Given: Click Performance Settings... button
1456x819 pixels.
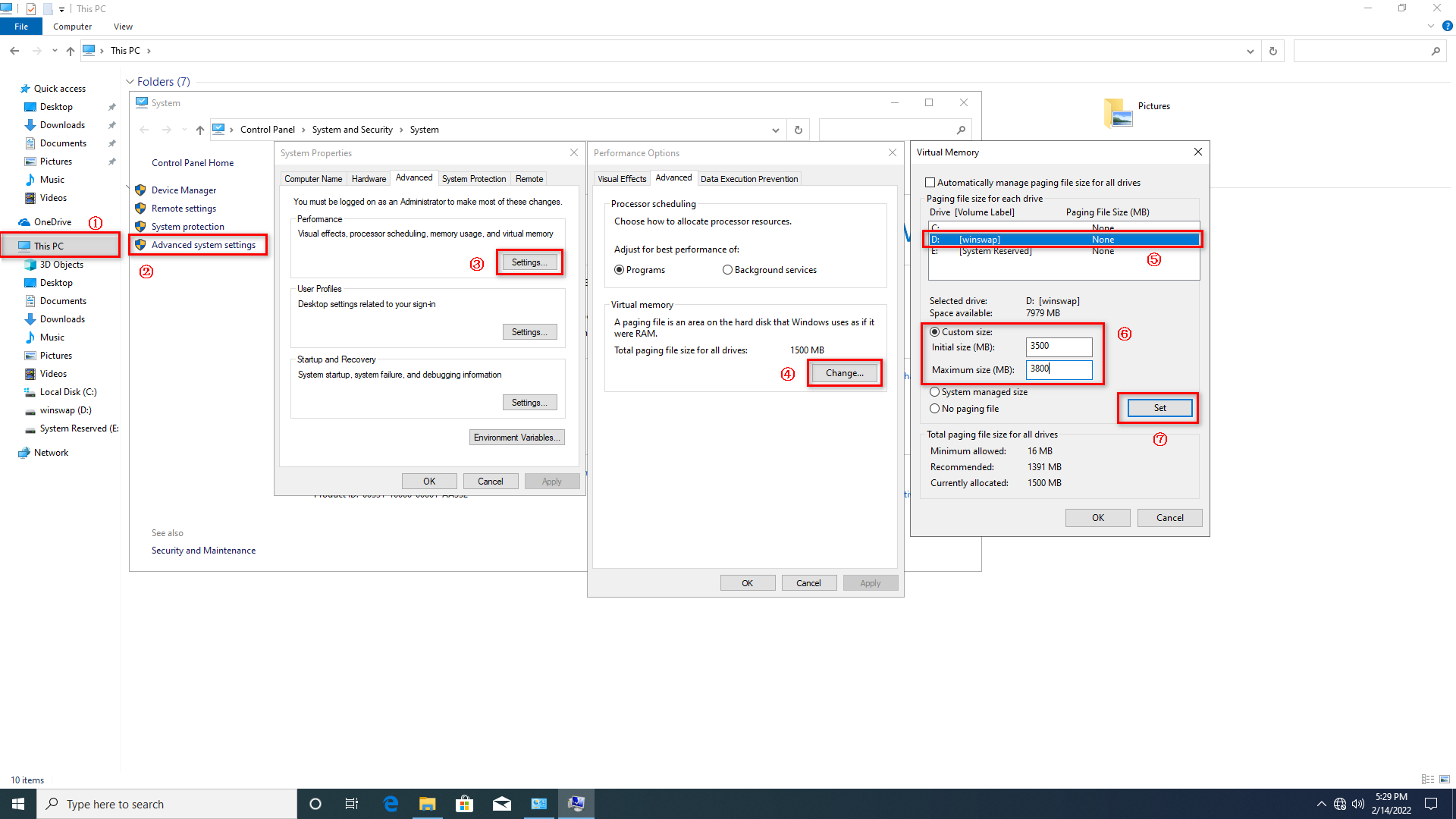Looking at the screenshot, I should [529, 262].
